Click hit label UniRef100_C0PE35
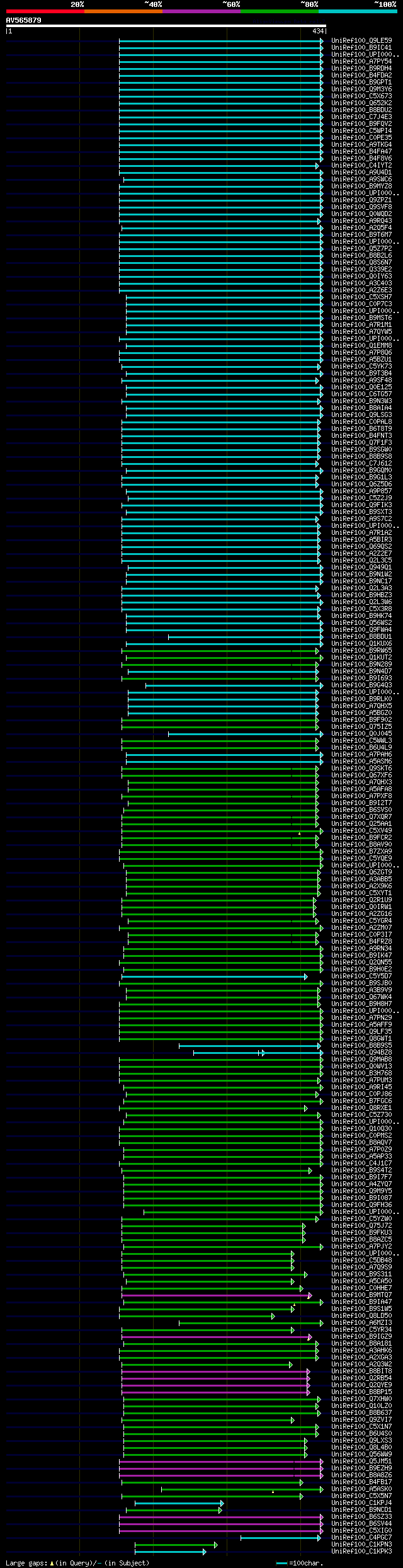This screenshot has width=403, height=1568. 361,137
